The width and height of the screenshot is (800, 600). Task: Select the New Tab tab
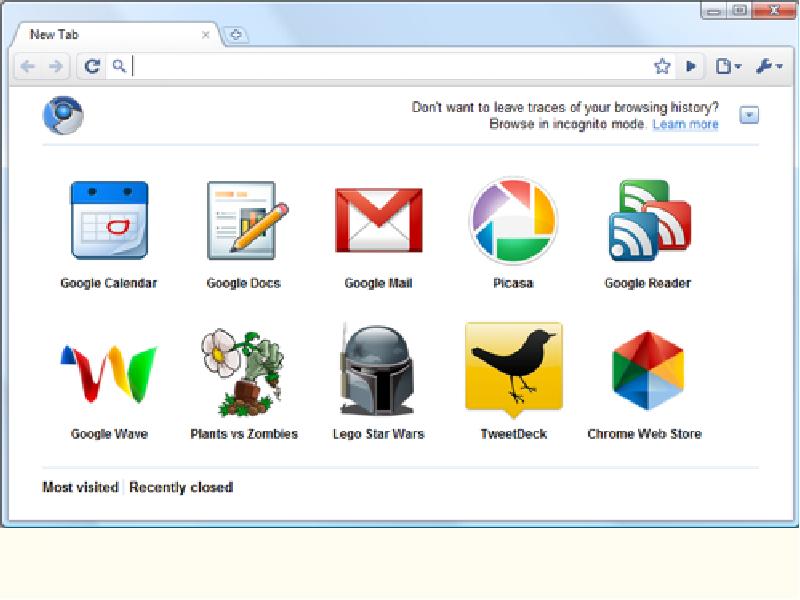point(117,35)
